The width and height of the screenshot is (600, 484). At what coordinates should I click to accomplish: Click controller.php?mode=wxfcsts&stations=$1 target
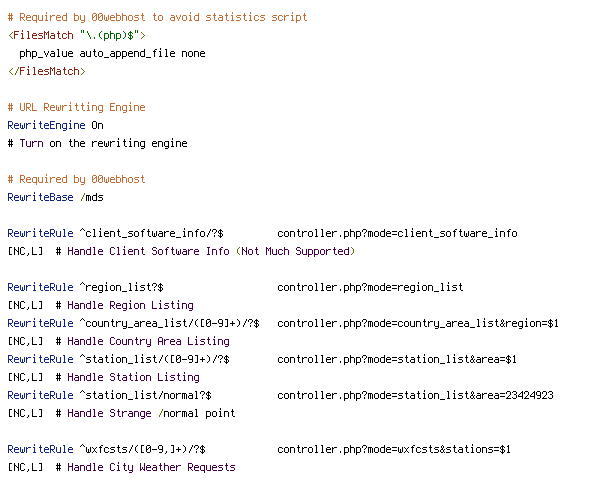pyautogui.click(x=394, y=449)
